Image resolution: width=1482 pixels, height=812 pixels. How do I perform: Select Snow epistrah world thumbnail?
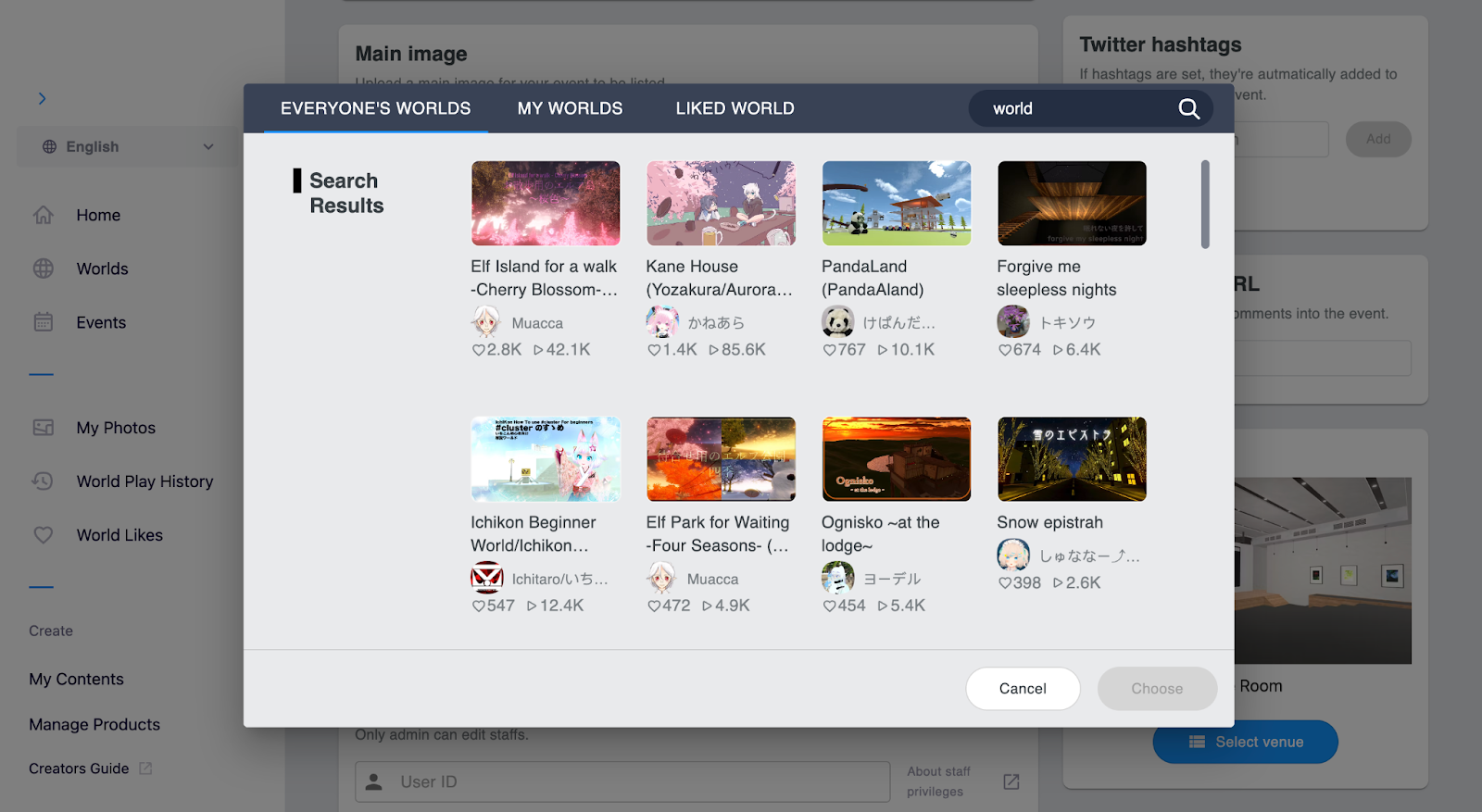tap(1072, 459)
